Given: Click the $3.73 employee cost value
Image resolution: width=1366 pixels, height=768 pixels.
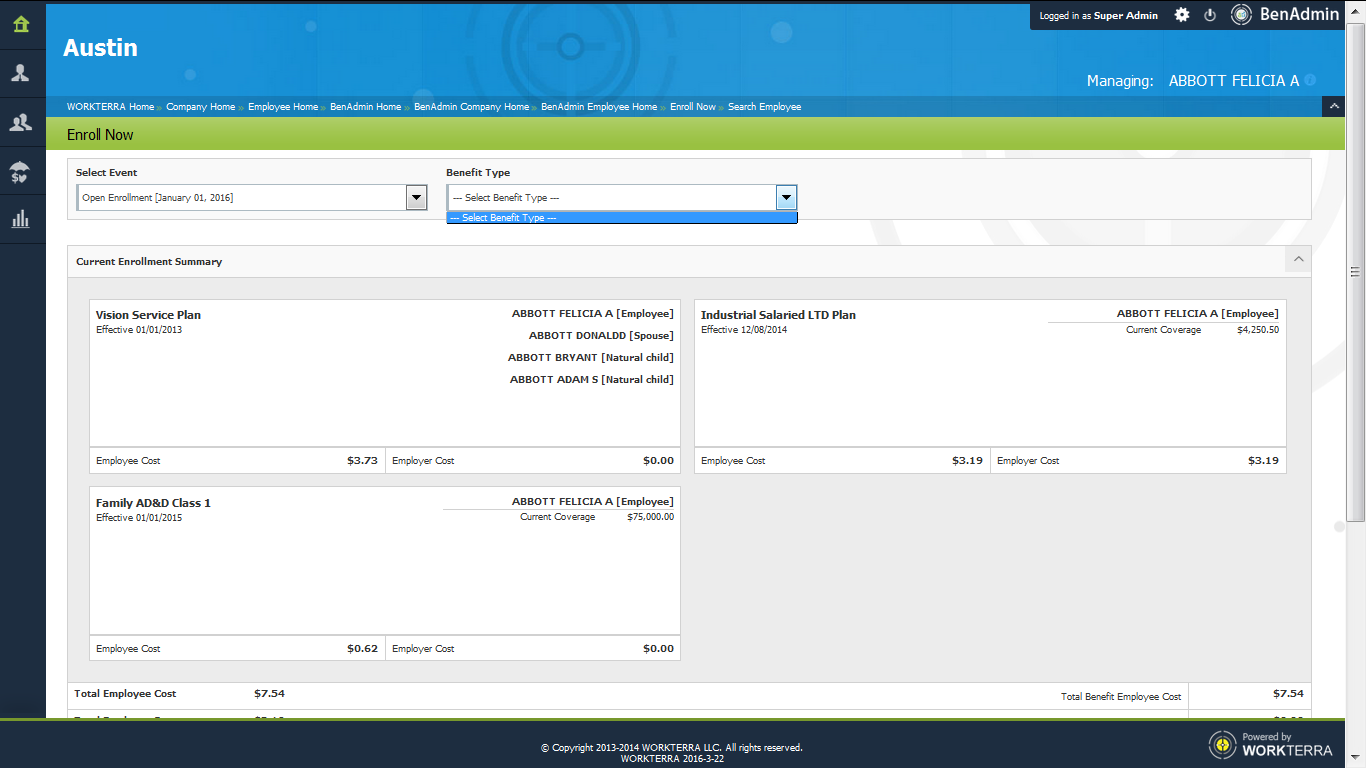Looking at the screenshot, I should pos(362,461).
